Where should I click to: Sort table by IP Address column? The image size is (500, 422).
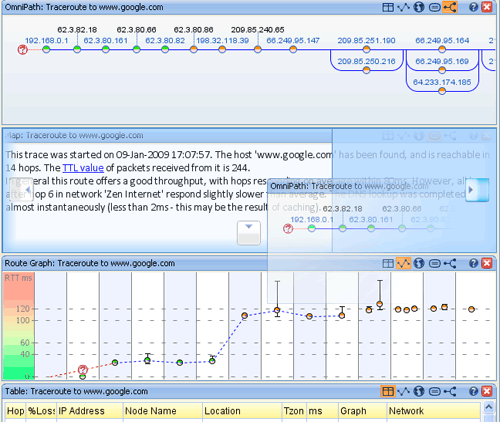tap(90, 411)
